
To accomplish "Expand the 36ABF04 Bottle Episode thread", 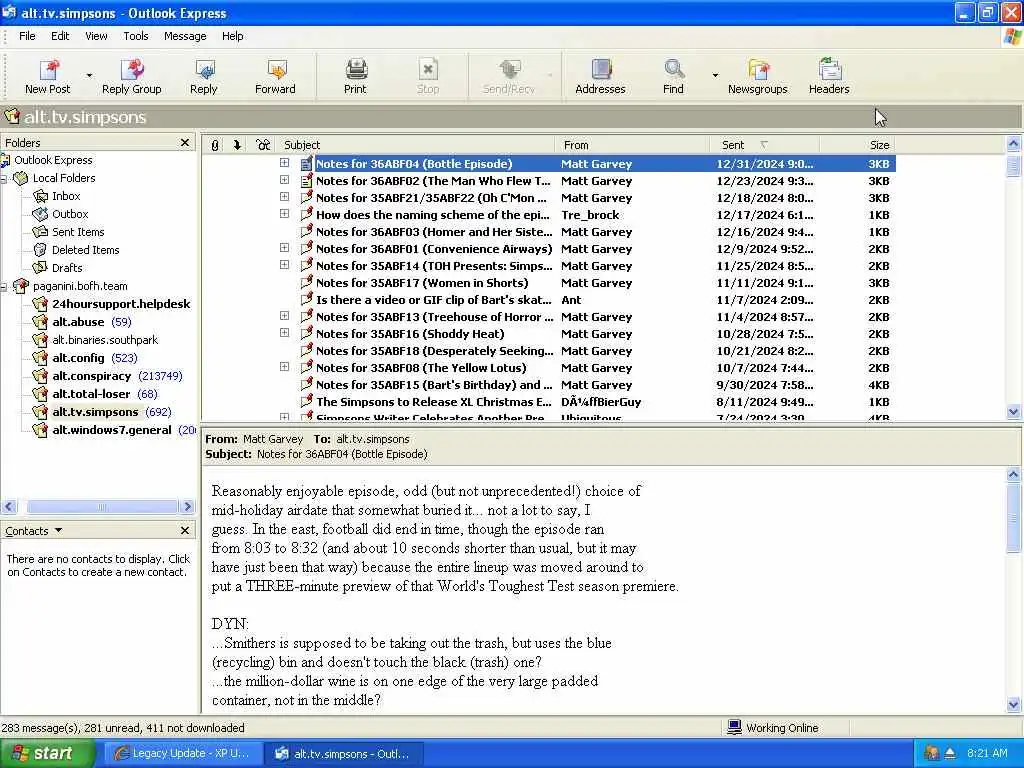I will [x=284, y=163].
